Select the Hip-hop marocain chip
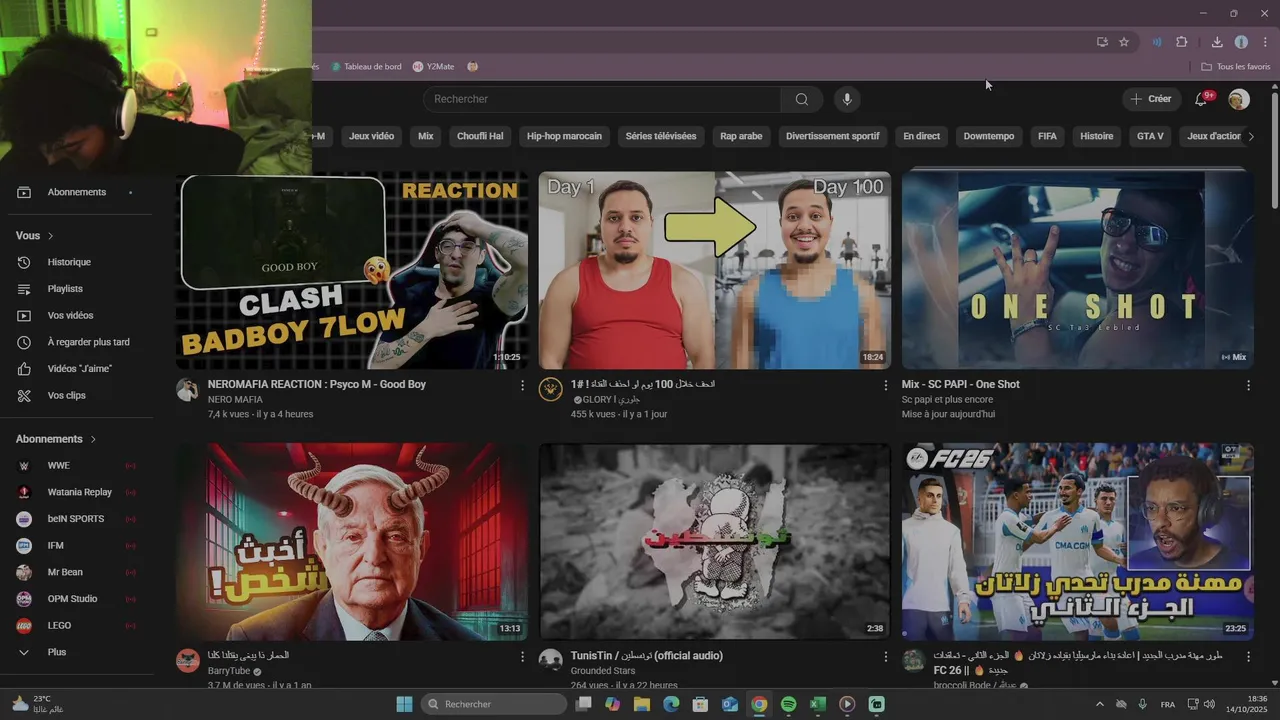Screen dimensions: 1280x720 564,136
